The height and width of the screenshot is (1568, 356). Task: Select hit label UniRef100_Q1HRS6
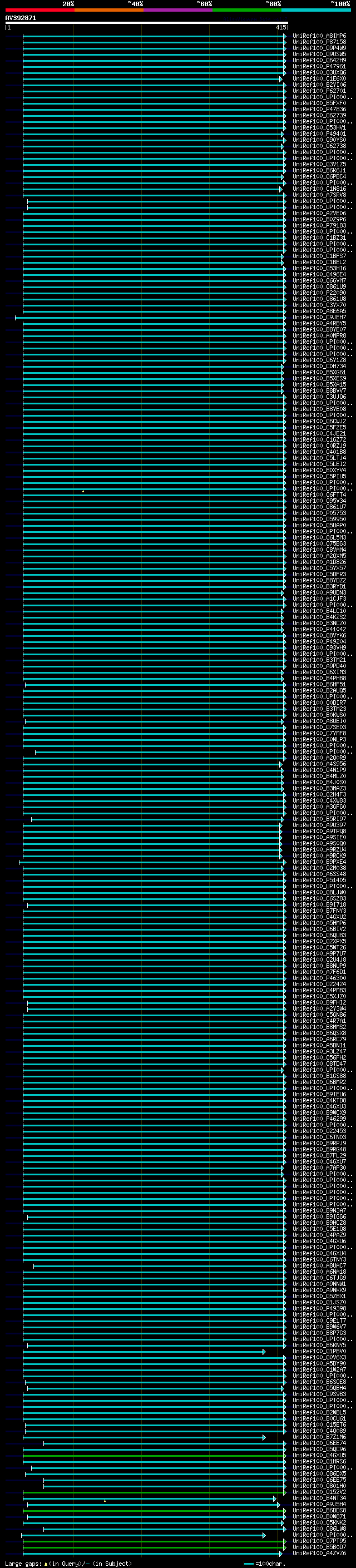tap(319, 1461)
